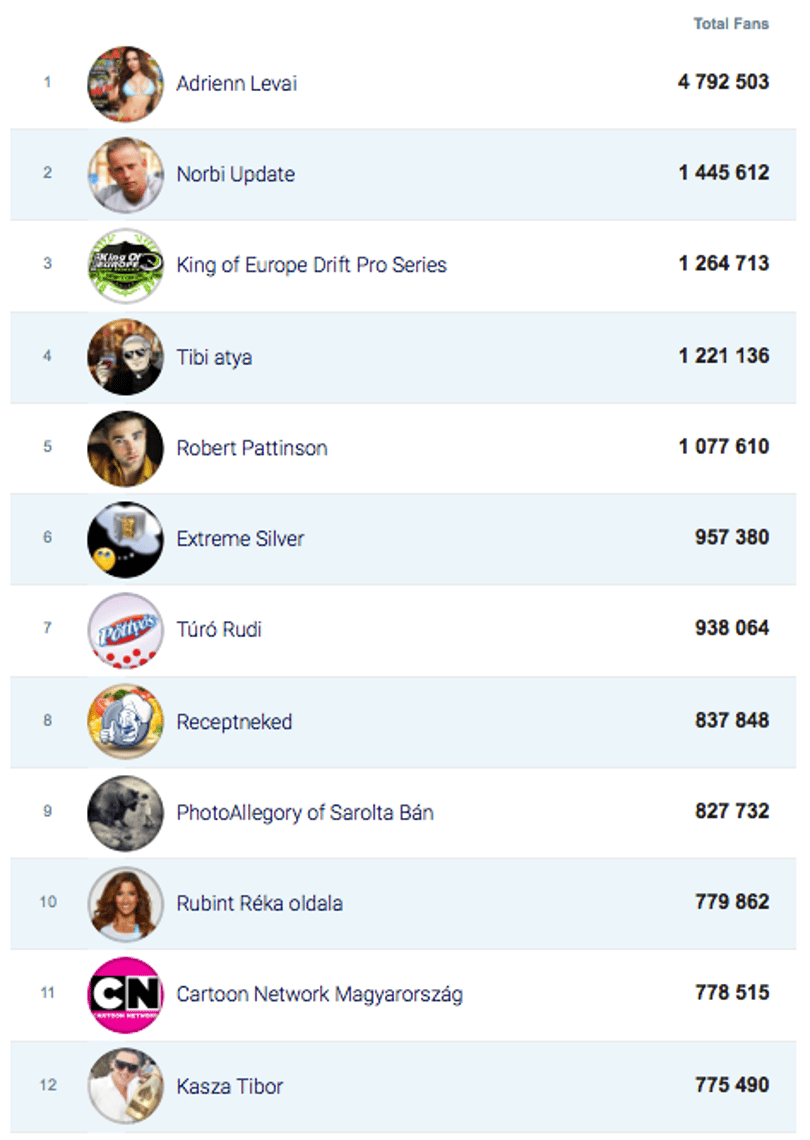The image size is (810, 1140).
Task: Open the Cartoon Network Magyarország link
Action: 319,995
